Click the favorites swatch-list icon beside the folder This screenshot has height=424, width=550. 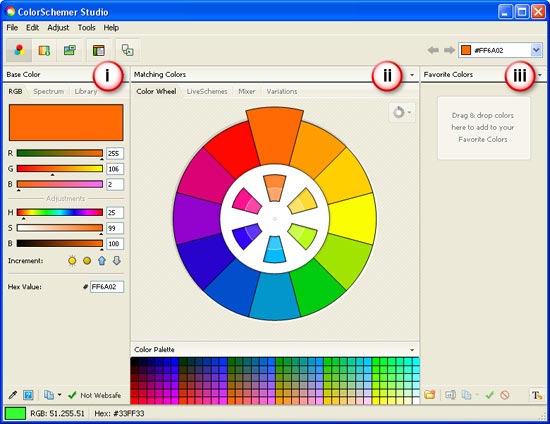pos(450,395)
